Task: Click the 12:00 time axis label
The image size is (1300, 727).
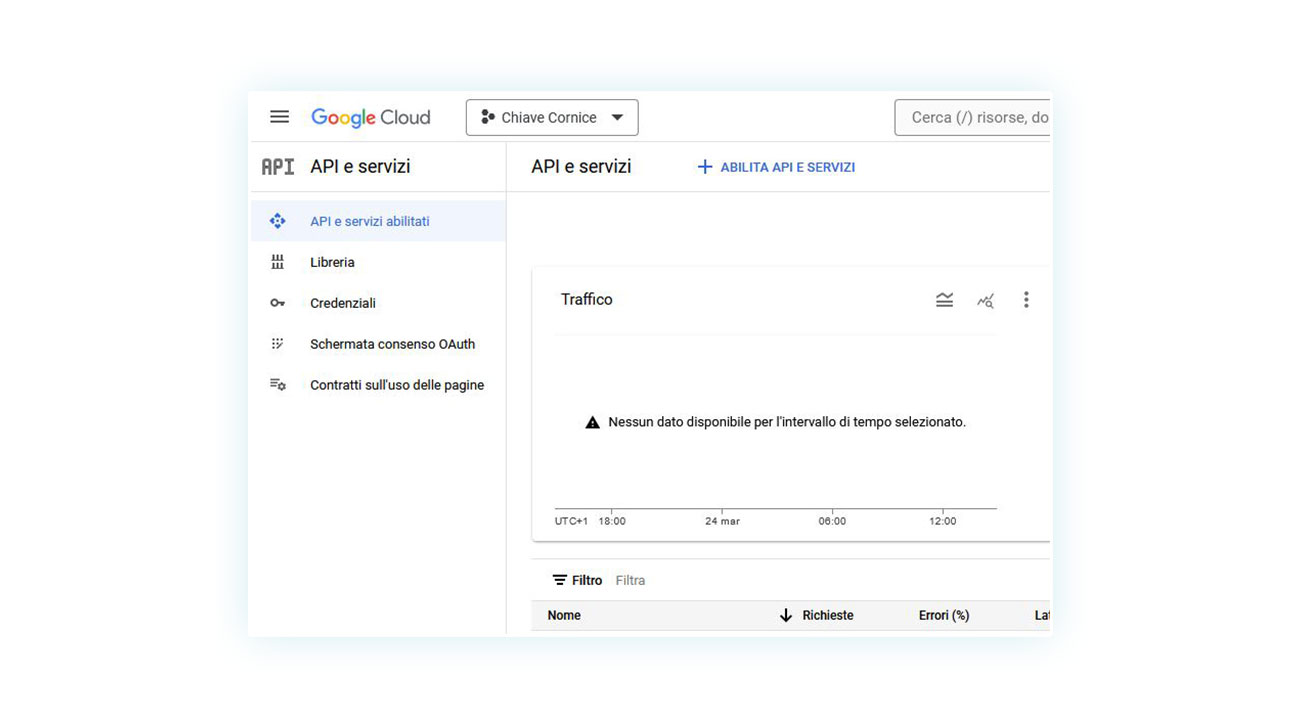Action: (x=943, y=521)
